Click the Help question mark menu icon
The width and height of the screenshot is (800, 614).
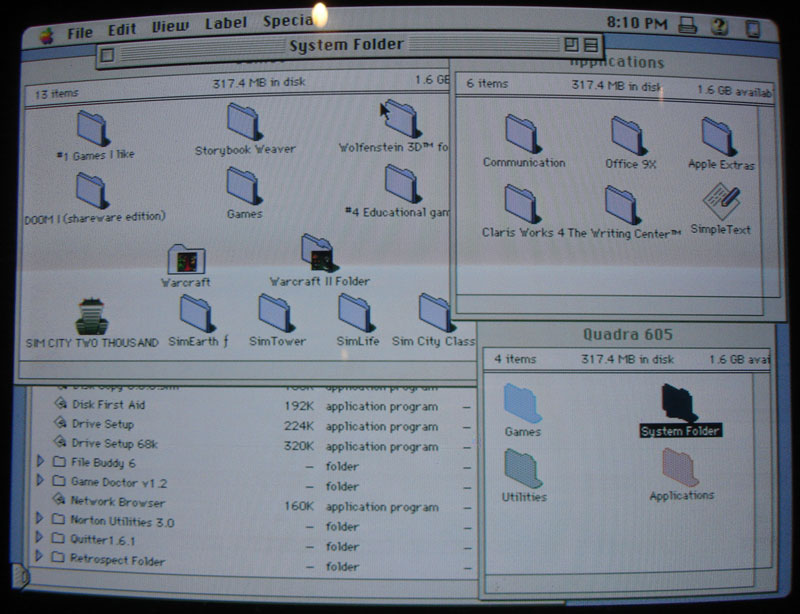click(719, 26)
